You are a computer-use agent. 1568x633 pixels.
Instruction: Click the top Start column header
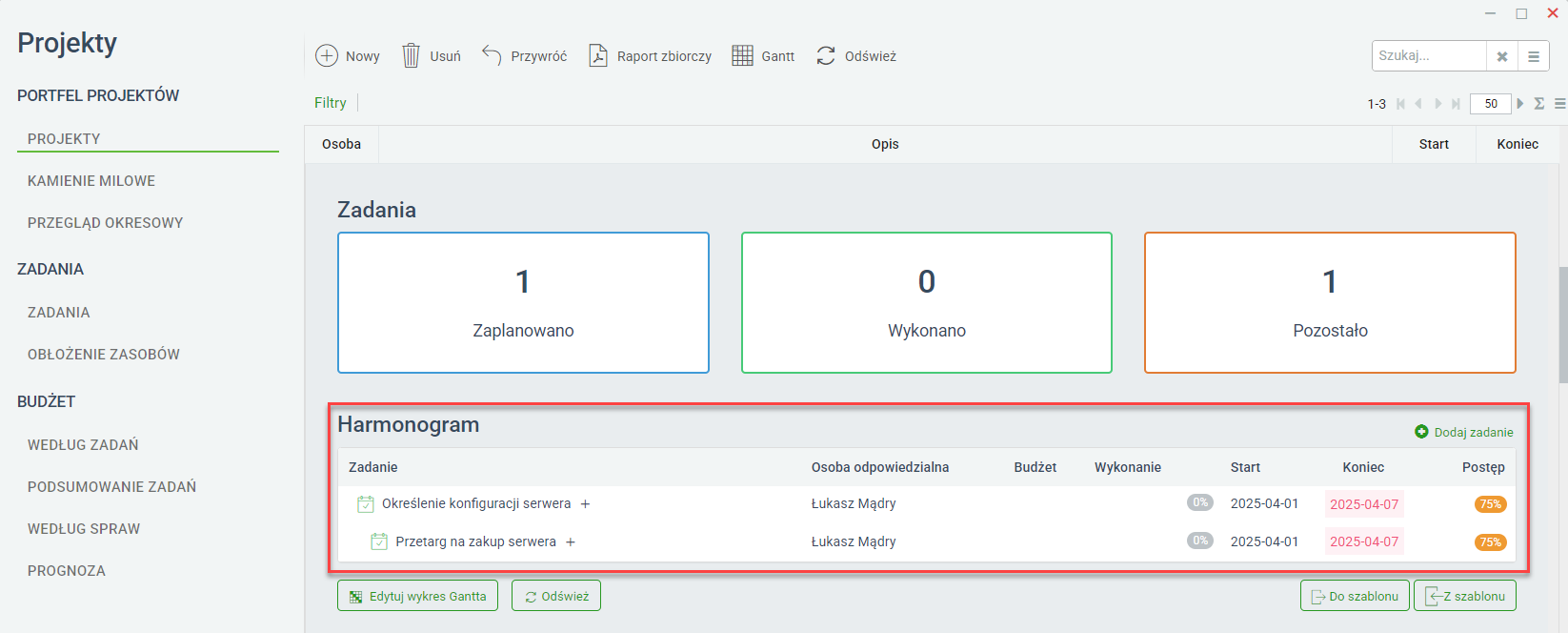coord(1434,144)
